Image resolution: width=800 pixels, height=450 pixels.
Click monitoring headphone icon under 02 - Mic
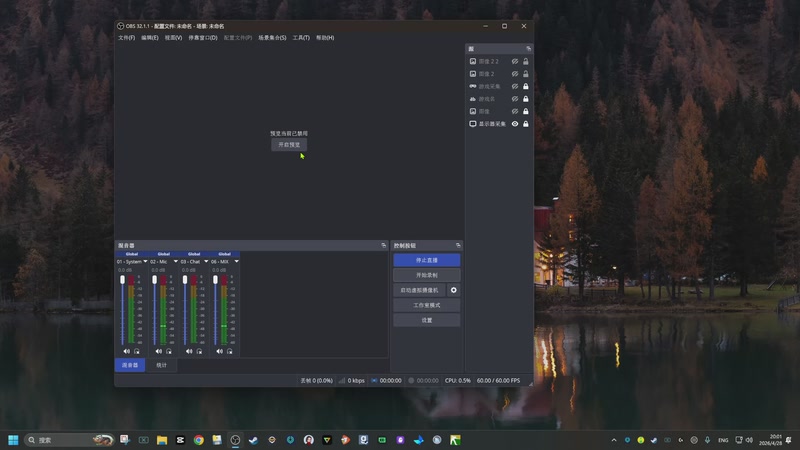(170, 351)
